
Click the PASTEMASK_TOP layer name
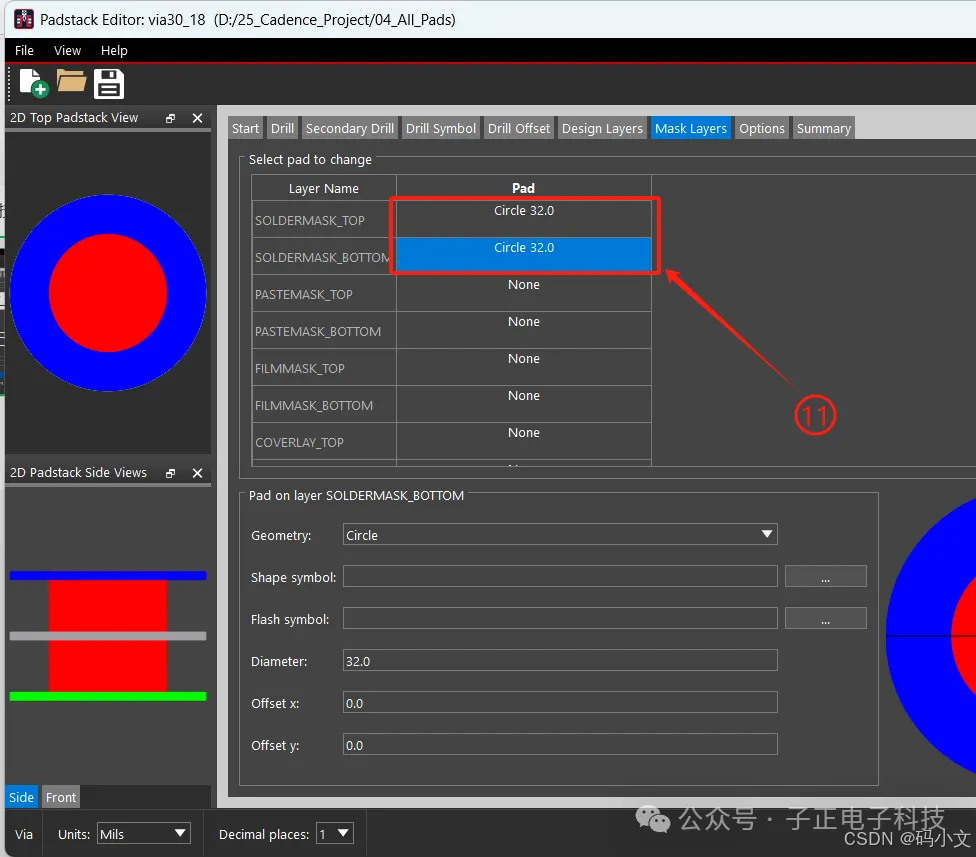[303, 294]
